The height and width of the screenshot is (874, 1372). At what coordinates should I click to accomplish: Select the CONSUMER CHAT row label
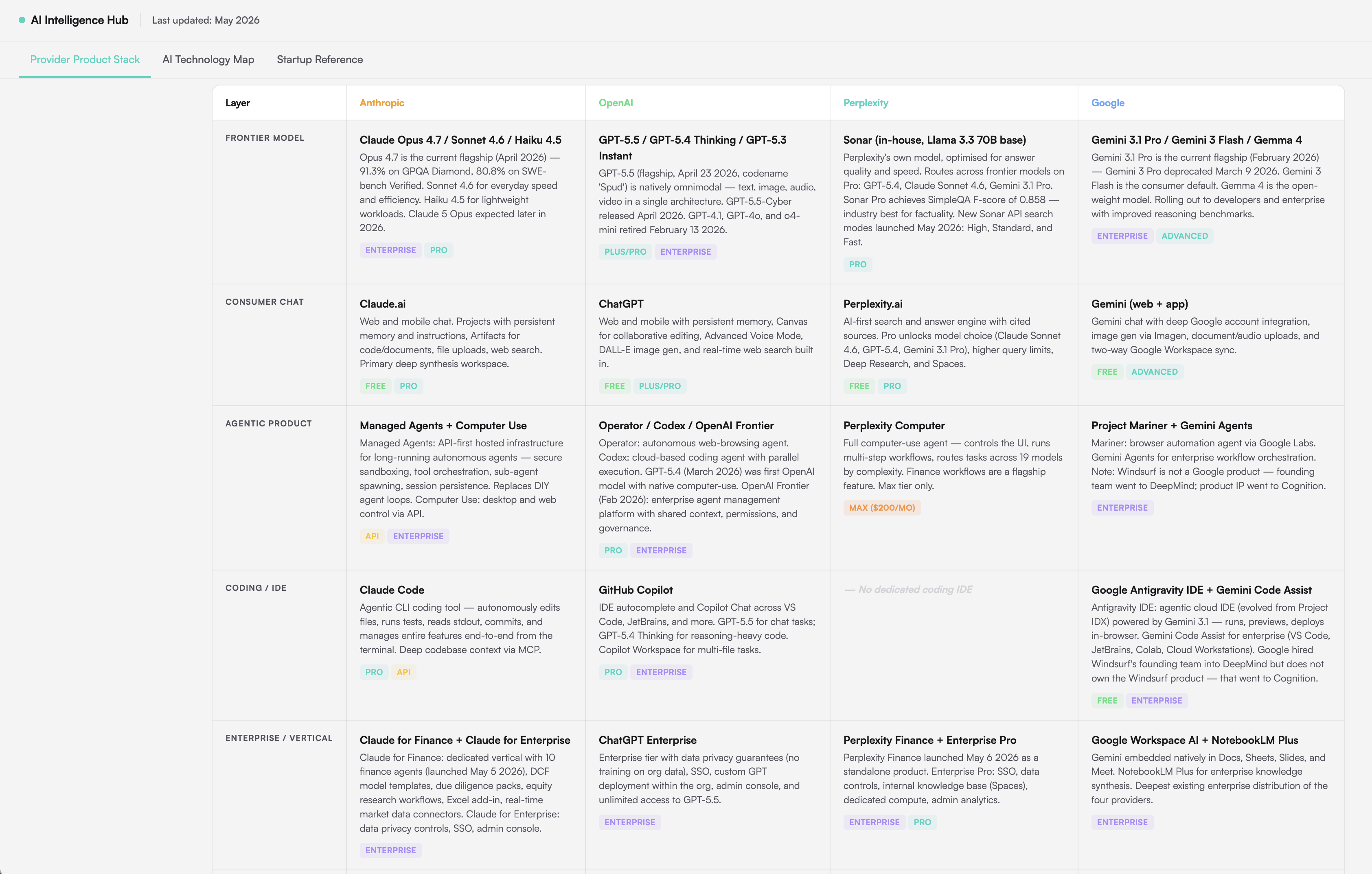point(264,302)
